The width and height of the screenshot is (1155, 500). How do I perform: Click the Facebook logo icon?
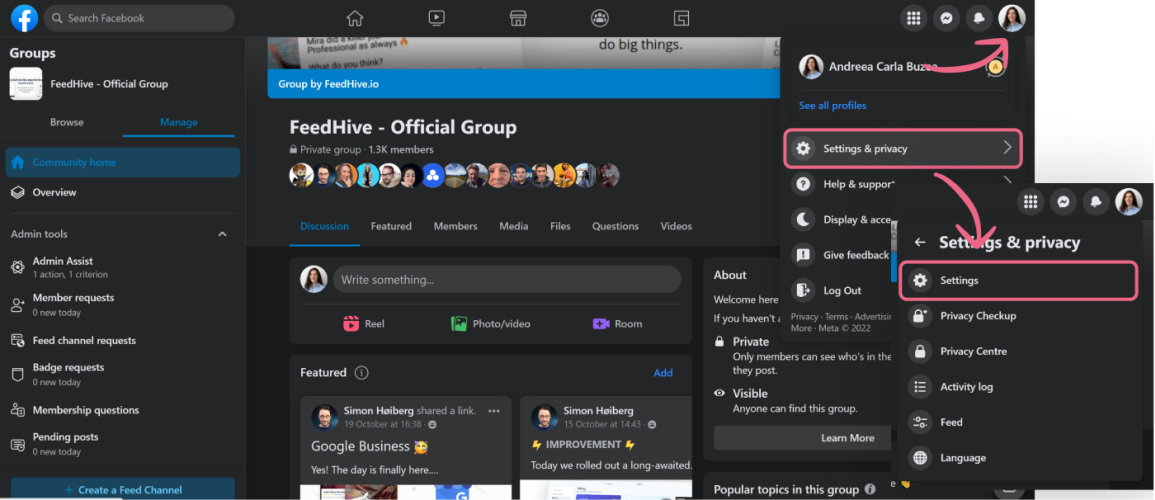click(24, 18)
